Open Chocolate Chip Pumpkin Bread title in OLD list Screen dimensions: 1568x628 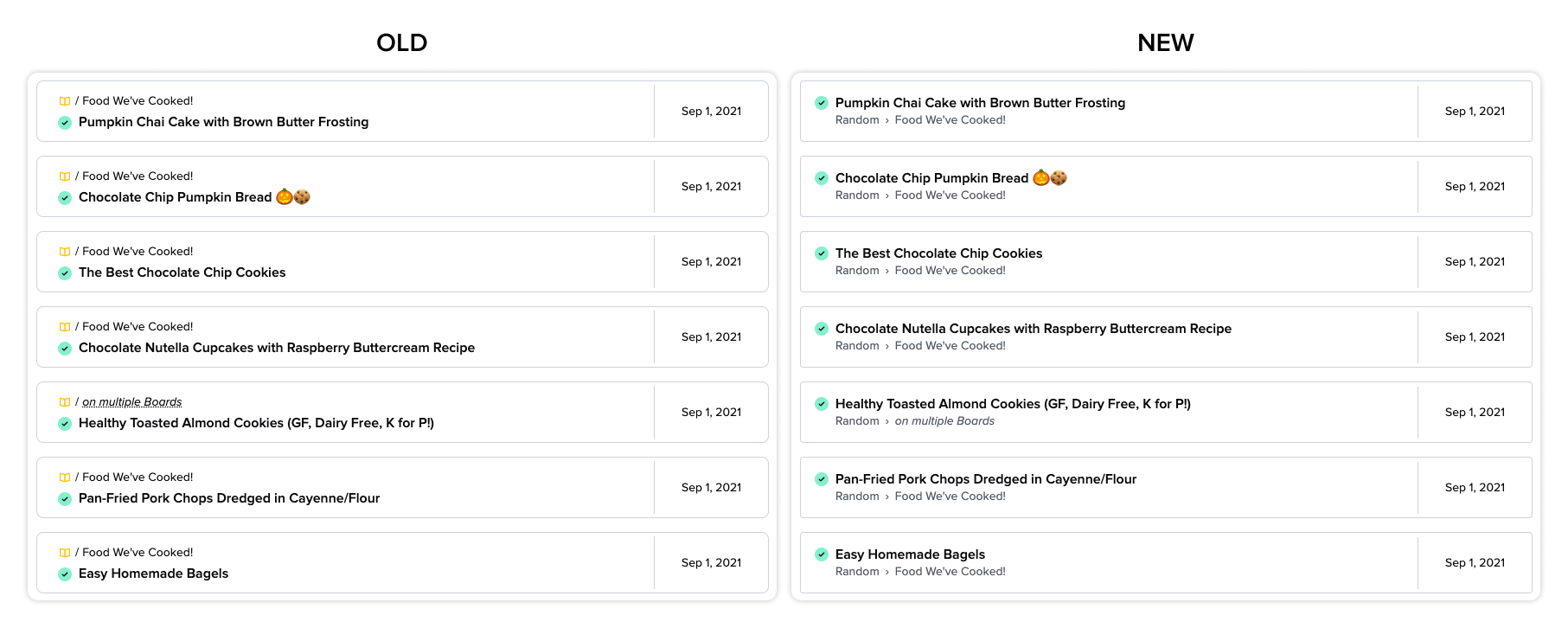195,197
